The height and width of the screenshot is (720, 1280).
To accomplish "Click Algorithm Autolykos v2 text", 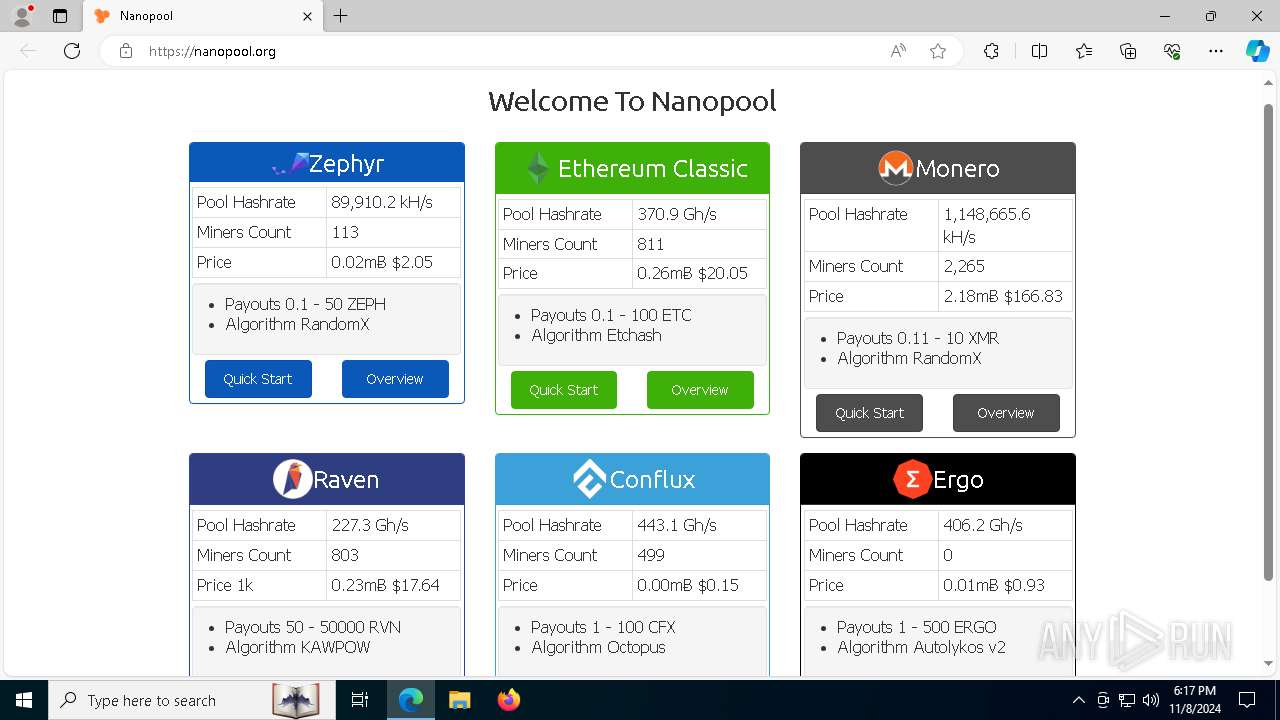I will tap(921, 647).
